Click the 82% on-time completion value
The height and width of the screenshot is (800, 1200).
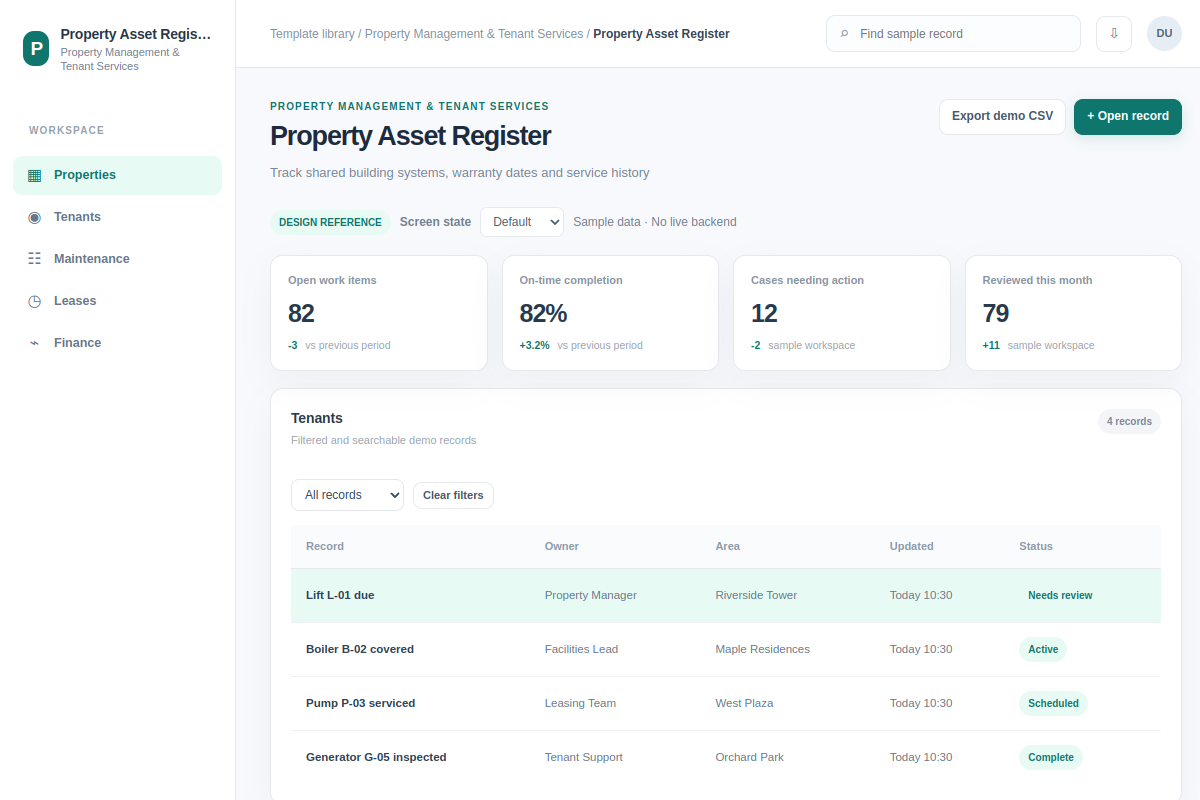pyautogui.click(x=543, y=313)
